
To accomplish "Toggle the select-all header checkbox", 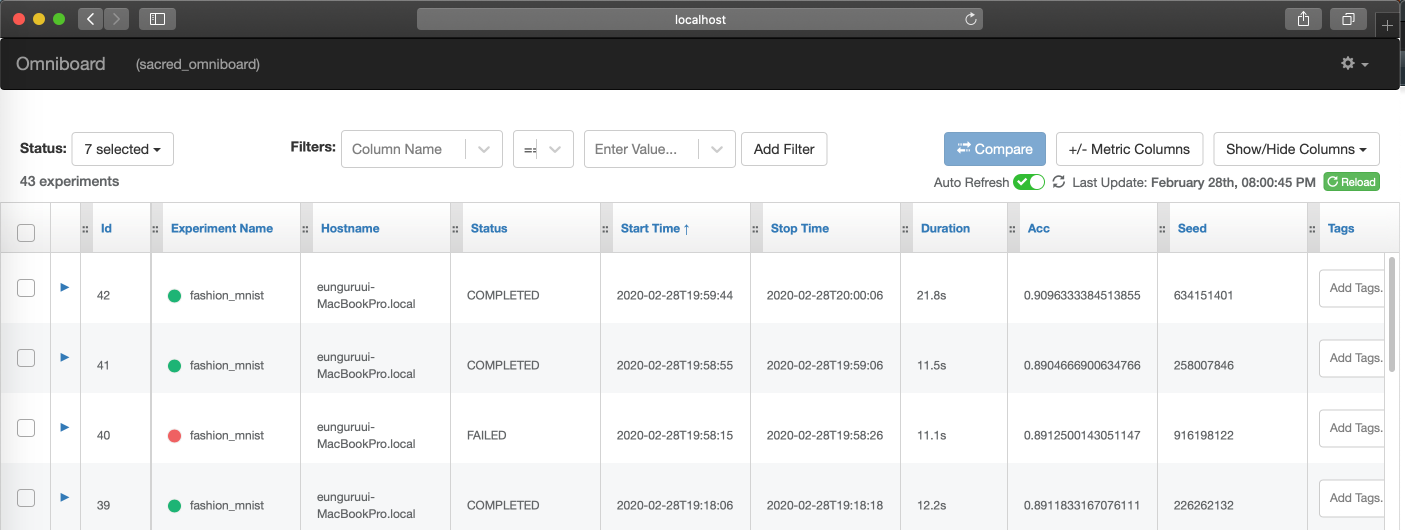I will (x=26, y=233).
